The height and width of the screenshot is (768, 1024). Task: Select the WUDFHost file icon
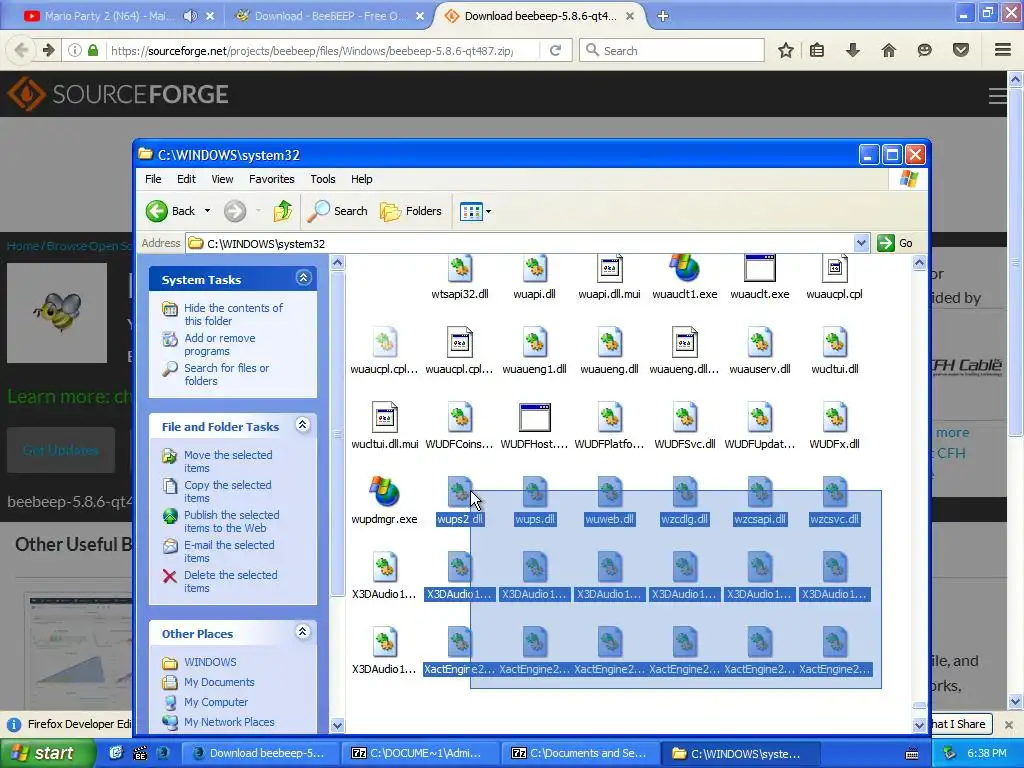pos(534,418)
